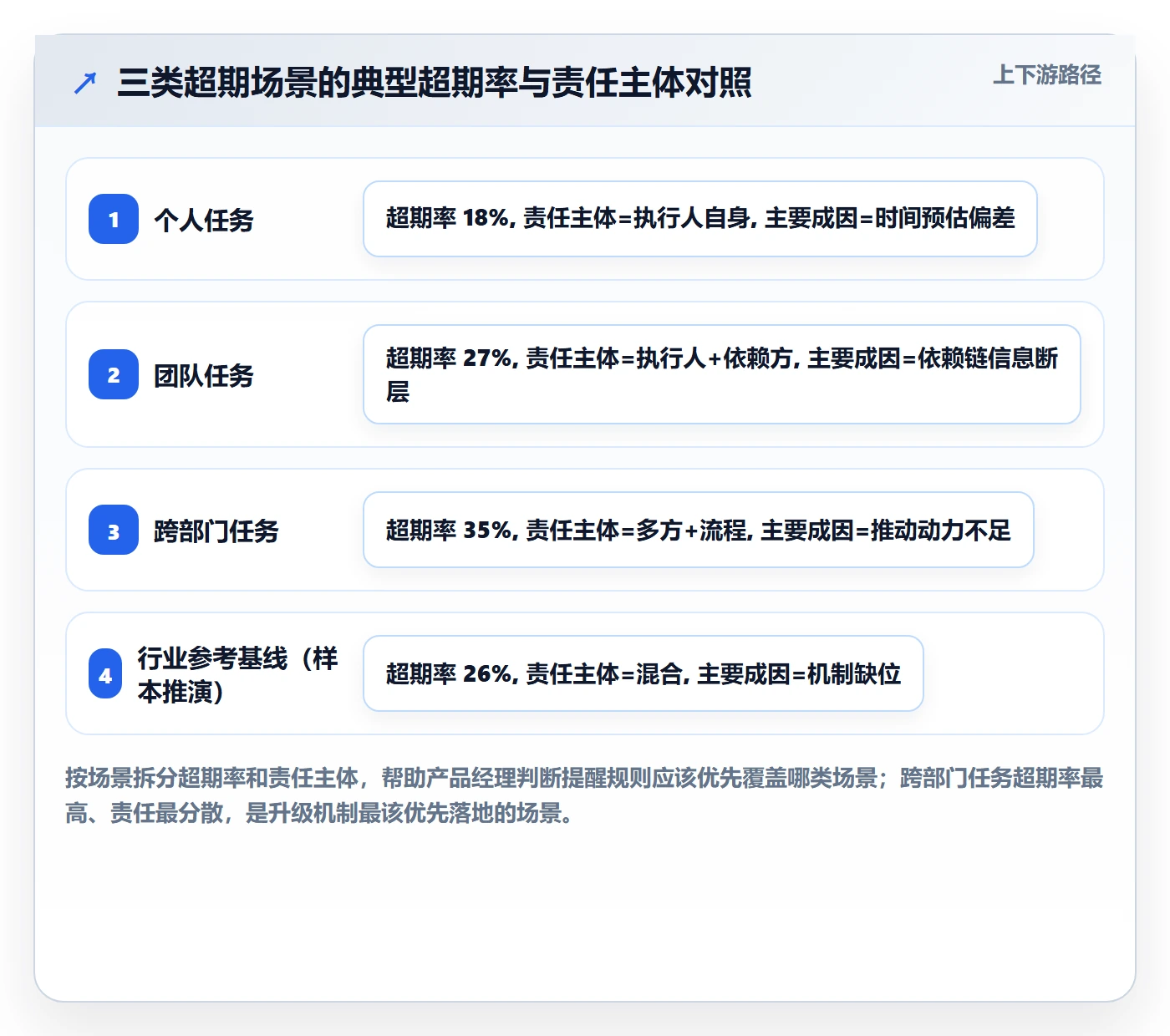Select the 上下游路径 label in the header
The image size is (1170, 1036).
tap(1047, 75)
